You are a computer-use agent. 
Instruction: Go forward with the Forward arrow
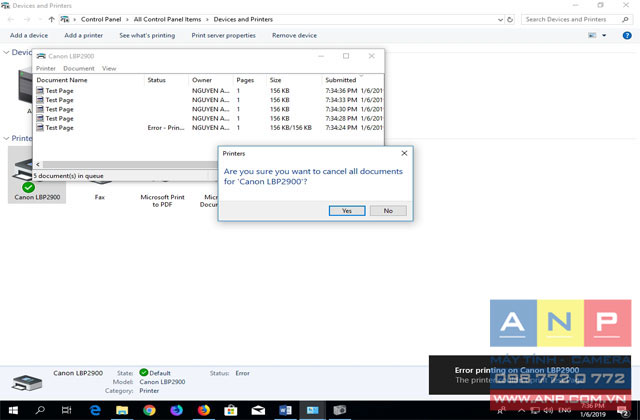click(x=27, y=19)
